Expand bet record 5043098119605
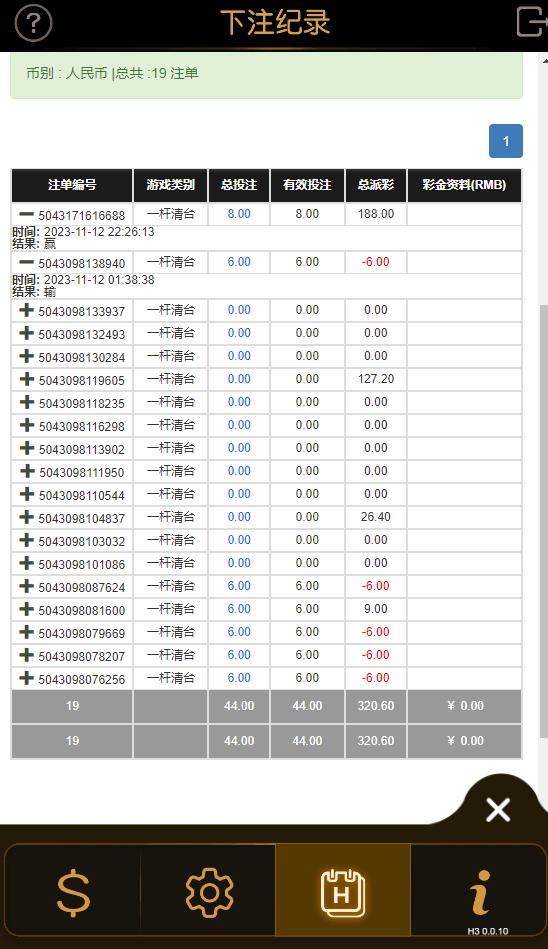 tap(26, 379)
